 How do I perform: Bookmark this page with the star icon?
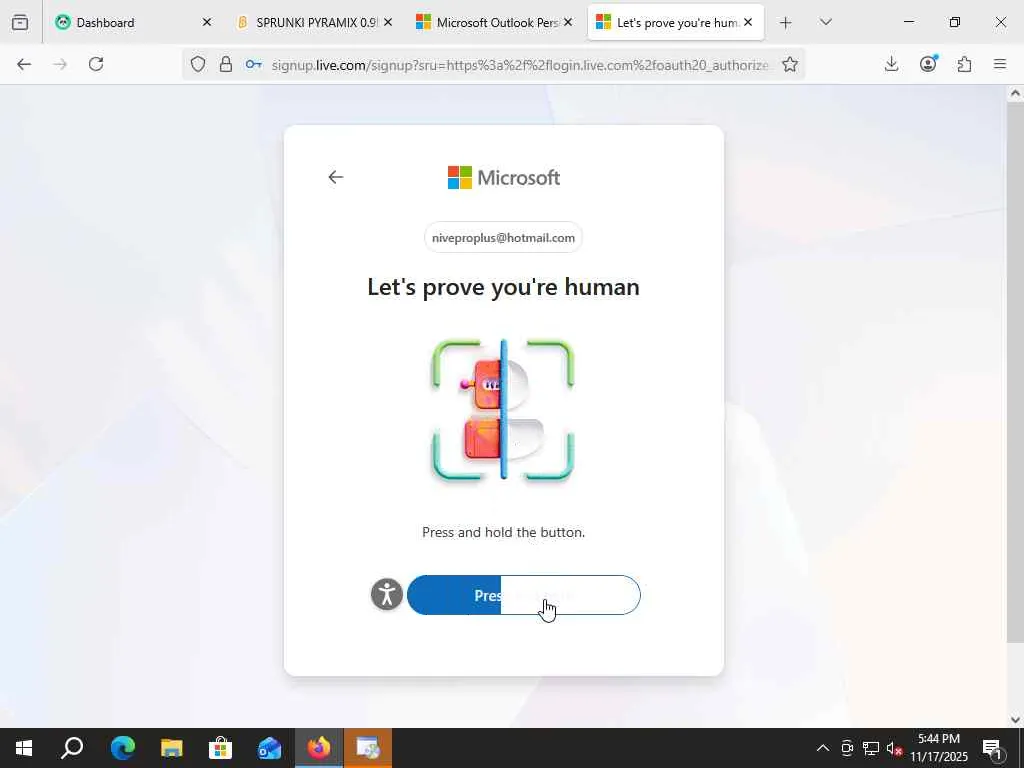point(790,64)
